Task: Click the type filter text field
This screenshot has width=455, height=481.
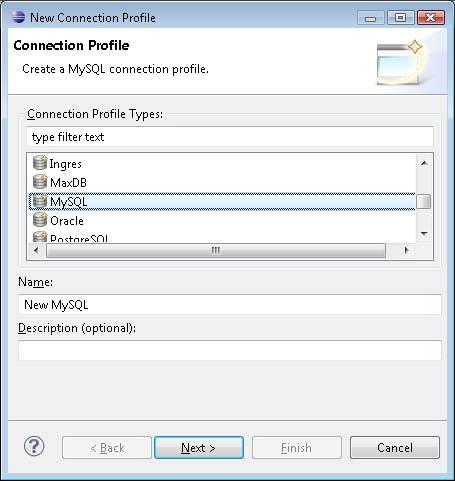Action: pos(230,137)
